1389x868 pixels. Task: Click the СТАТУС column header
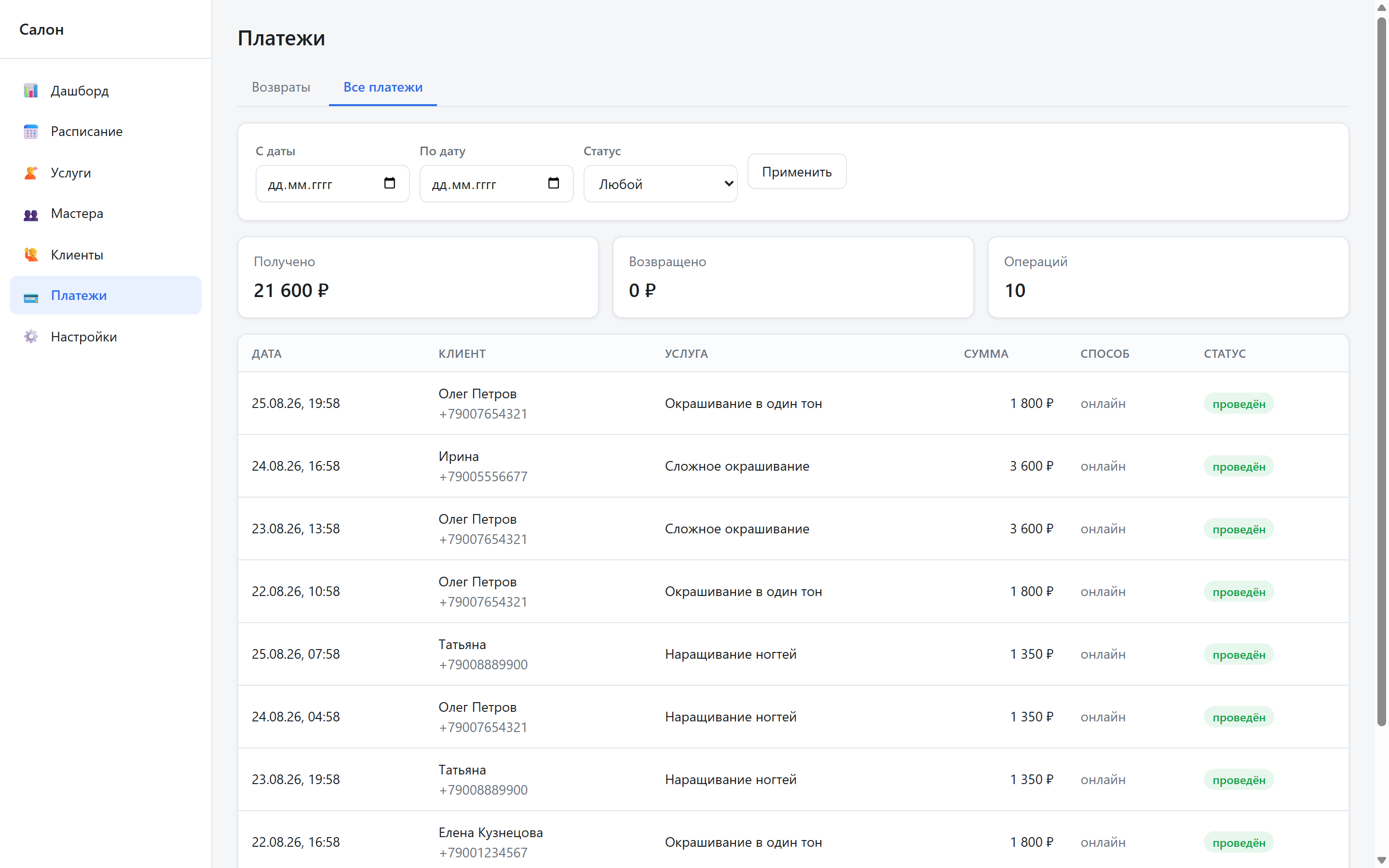coord(1224,353)
